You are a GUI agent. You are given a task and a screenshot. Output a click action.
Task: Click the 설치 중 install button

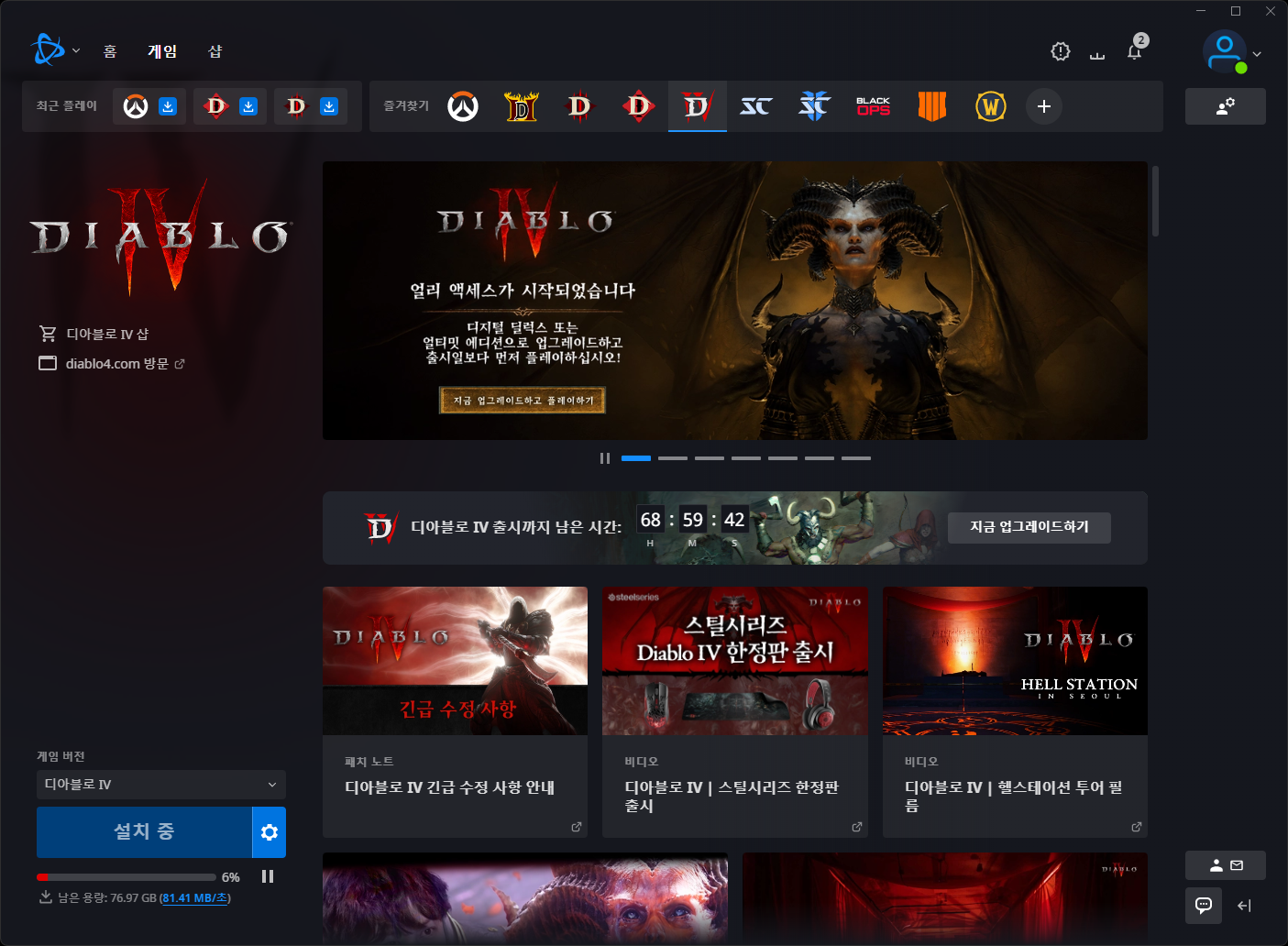(144, 831)
